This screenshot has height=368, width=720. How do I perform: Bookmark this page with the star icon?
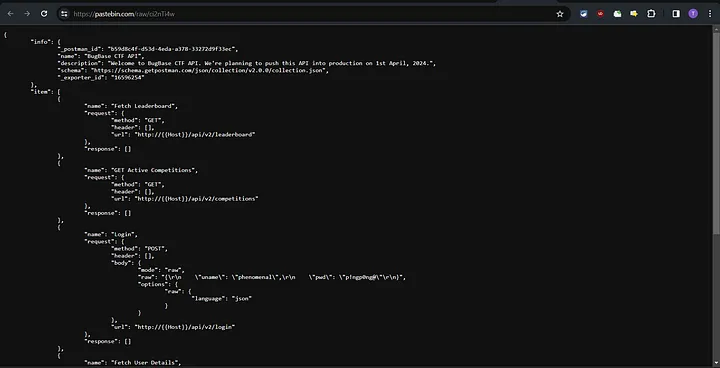point(560,14)
